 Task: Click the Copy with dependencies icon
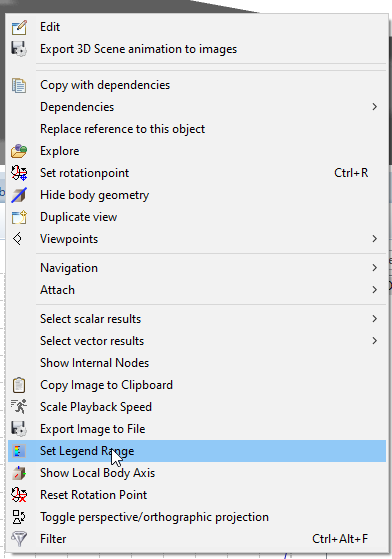[x=19, y=86]
